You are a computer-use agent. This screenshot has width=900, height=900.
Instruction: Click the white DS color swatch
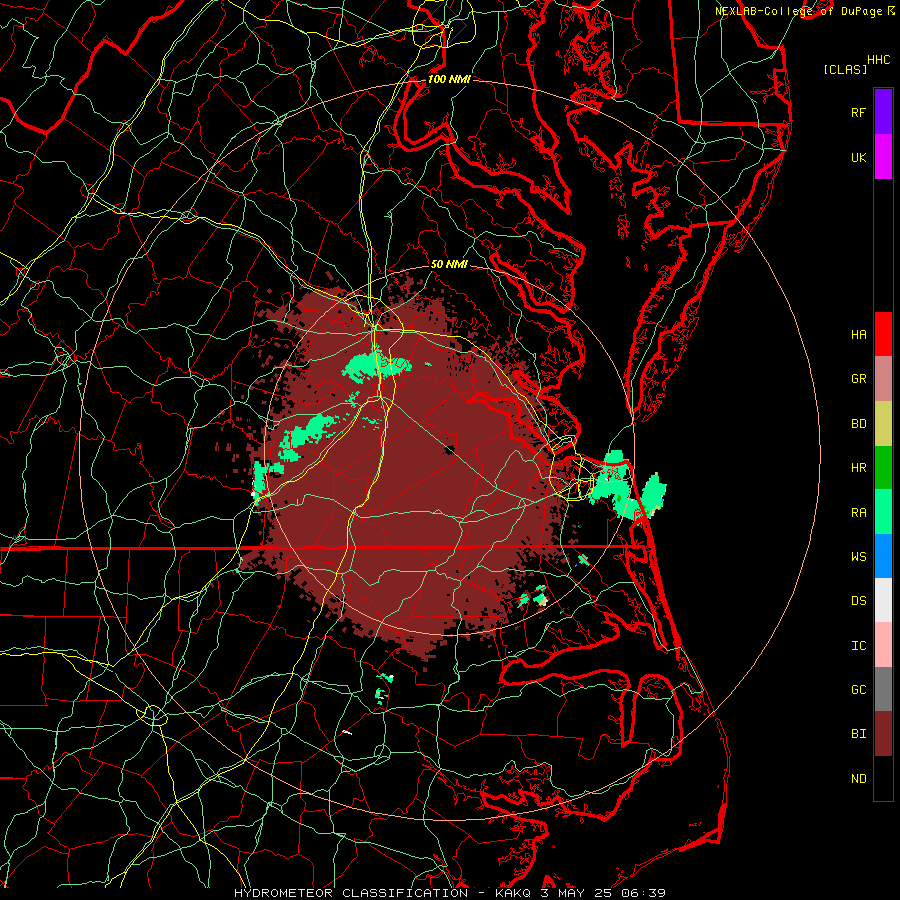coord(883,600)
